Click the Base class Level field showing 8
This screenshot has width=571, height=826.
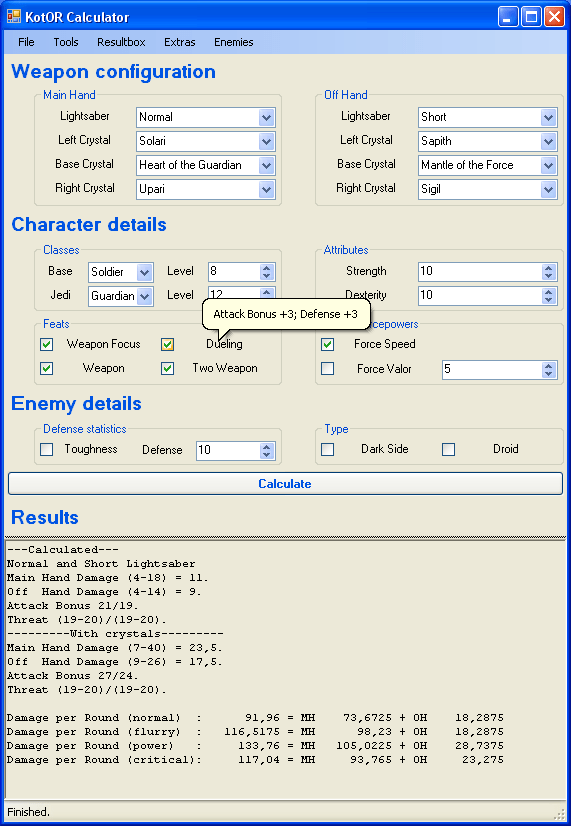tap(234, 272)
